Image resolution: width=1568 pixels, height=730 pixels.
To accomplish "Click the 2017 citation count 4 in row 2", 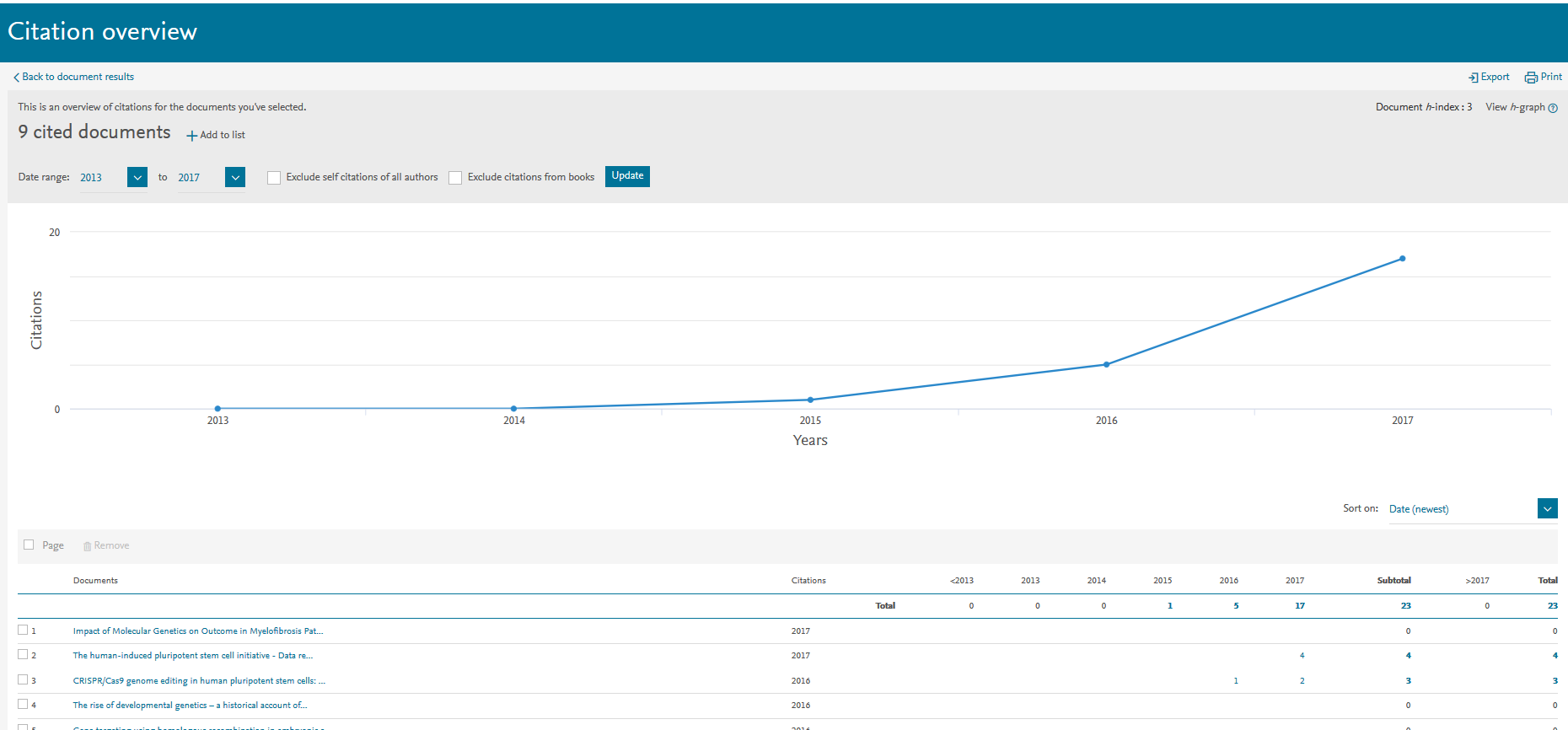I will [1302, 655].
